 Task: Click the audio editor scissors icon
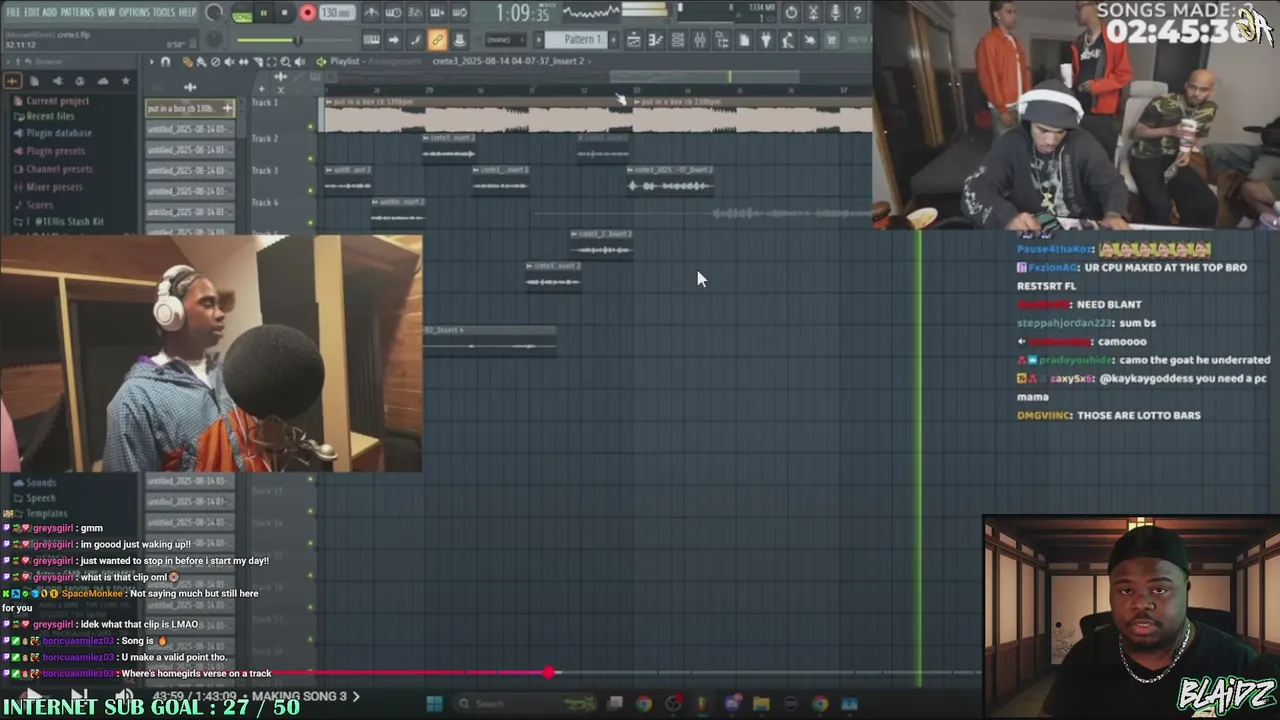click(x=813, y=13)
